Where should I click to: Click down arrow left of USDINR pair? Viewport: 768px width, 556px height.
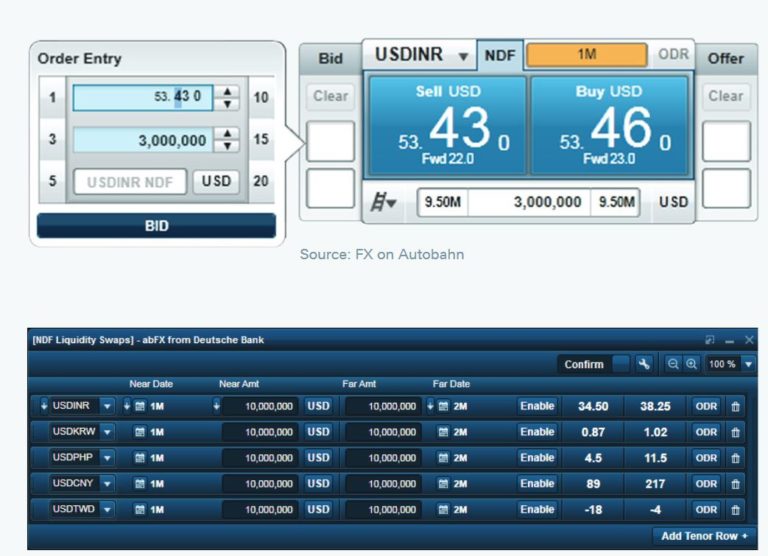(x=44, y=406)
